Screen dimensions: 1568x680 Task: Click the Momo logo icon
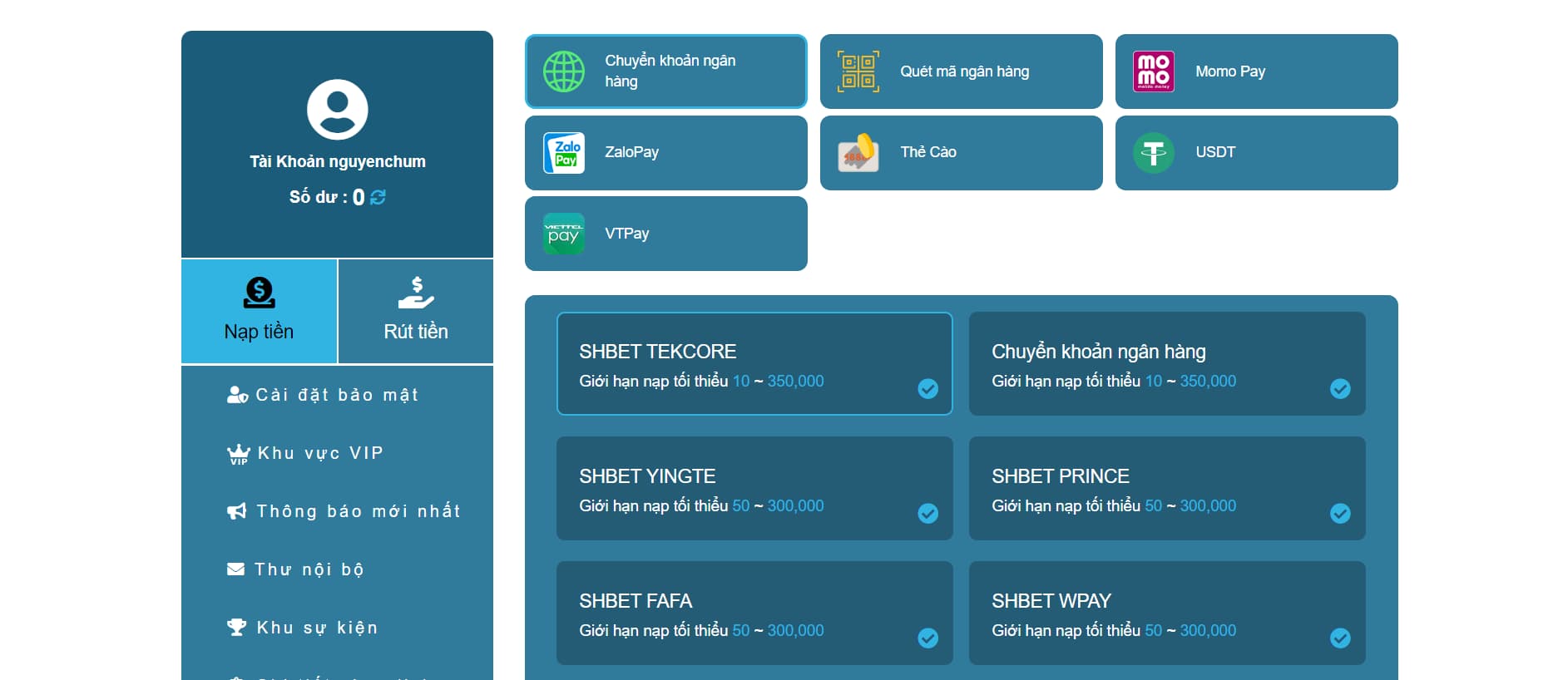coord(1154,71)
